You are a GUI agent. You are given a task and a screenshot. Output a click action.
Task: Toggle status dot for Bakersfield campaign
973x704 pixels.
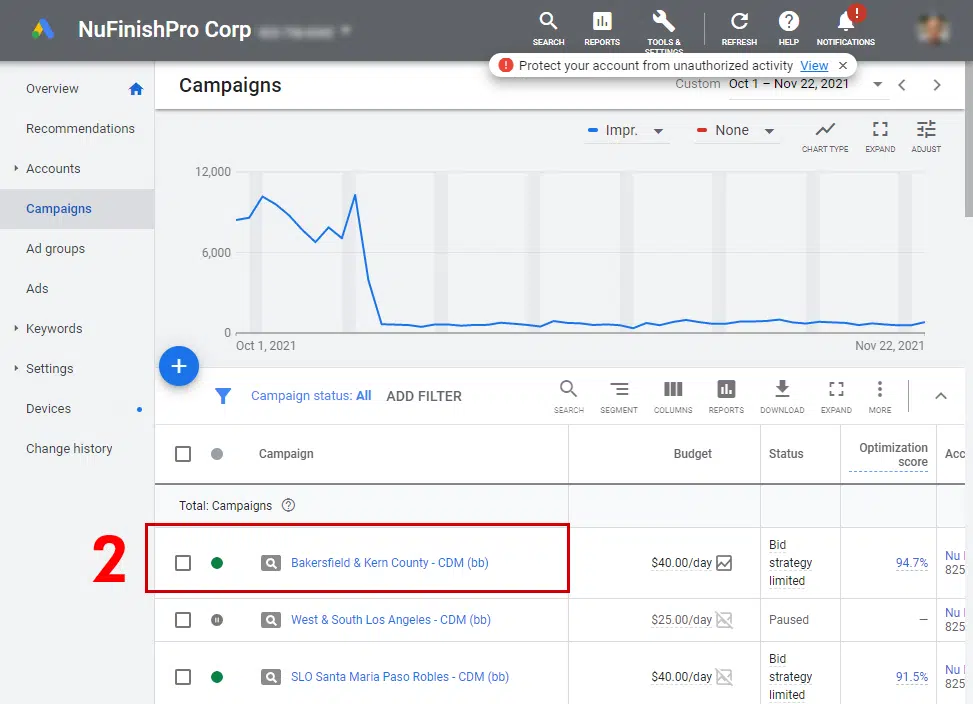tap(217, 563)
